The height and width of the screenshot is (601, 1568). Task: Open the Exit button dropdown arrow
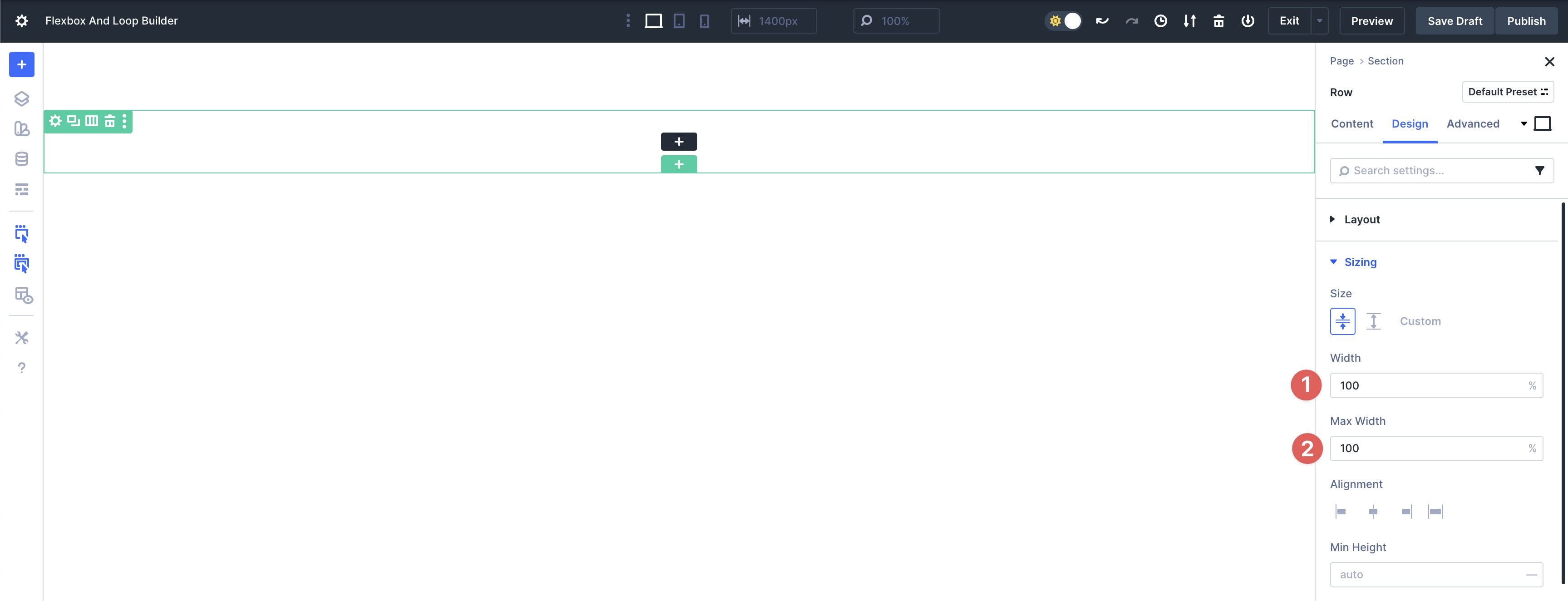pyautogui.click(x=1319, y=21)
